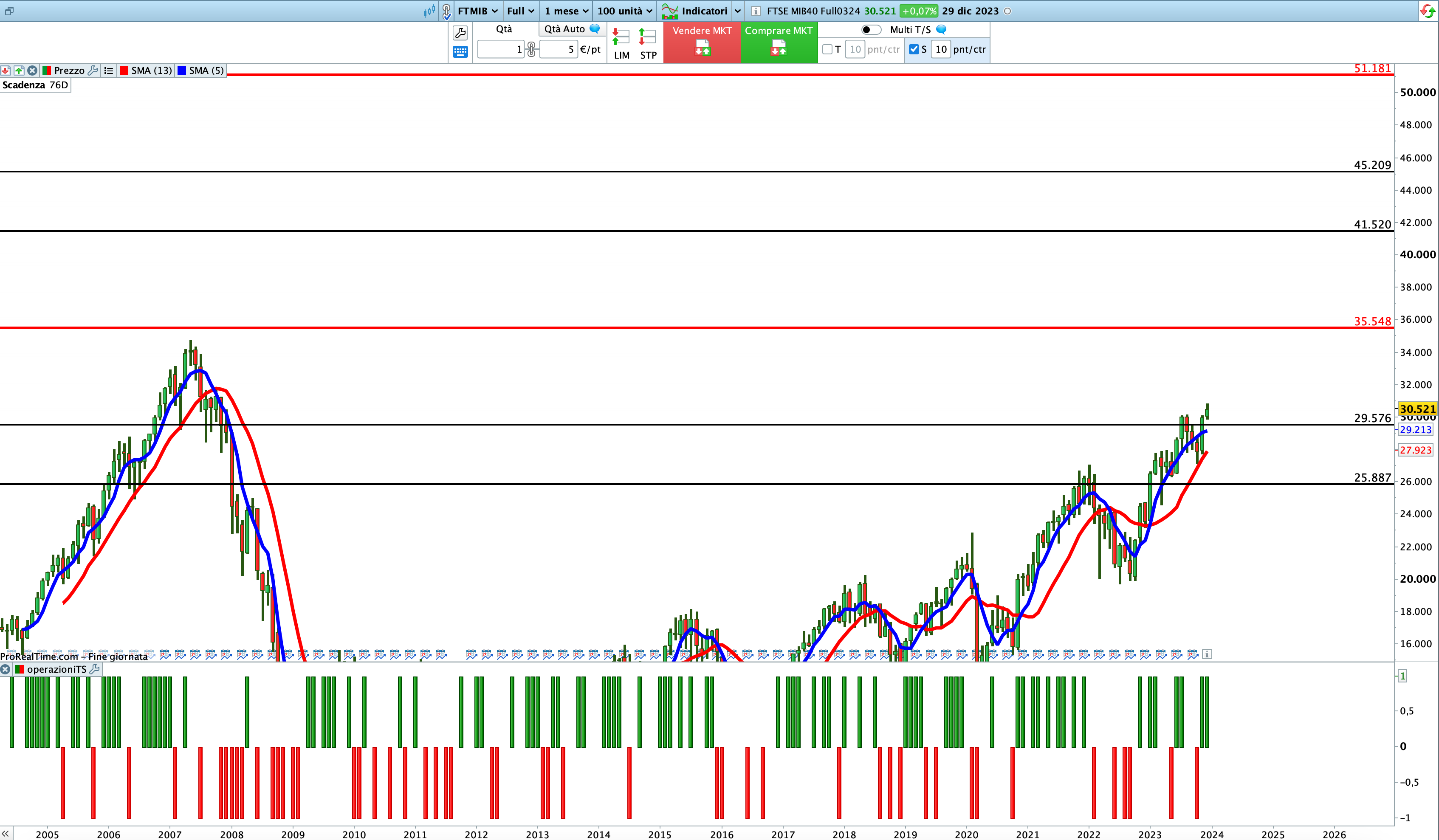The height and width of the screenshot is (840, 1439).
Task: Click the move panel up icon
Action: coord(19,70)
